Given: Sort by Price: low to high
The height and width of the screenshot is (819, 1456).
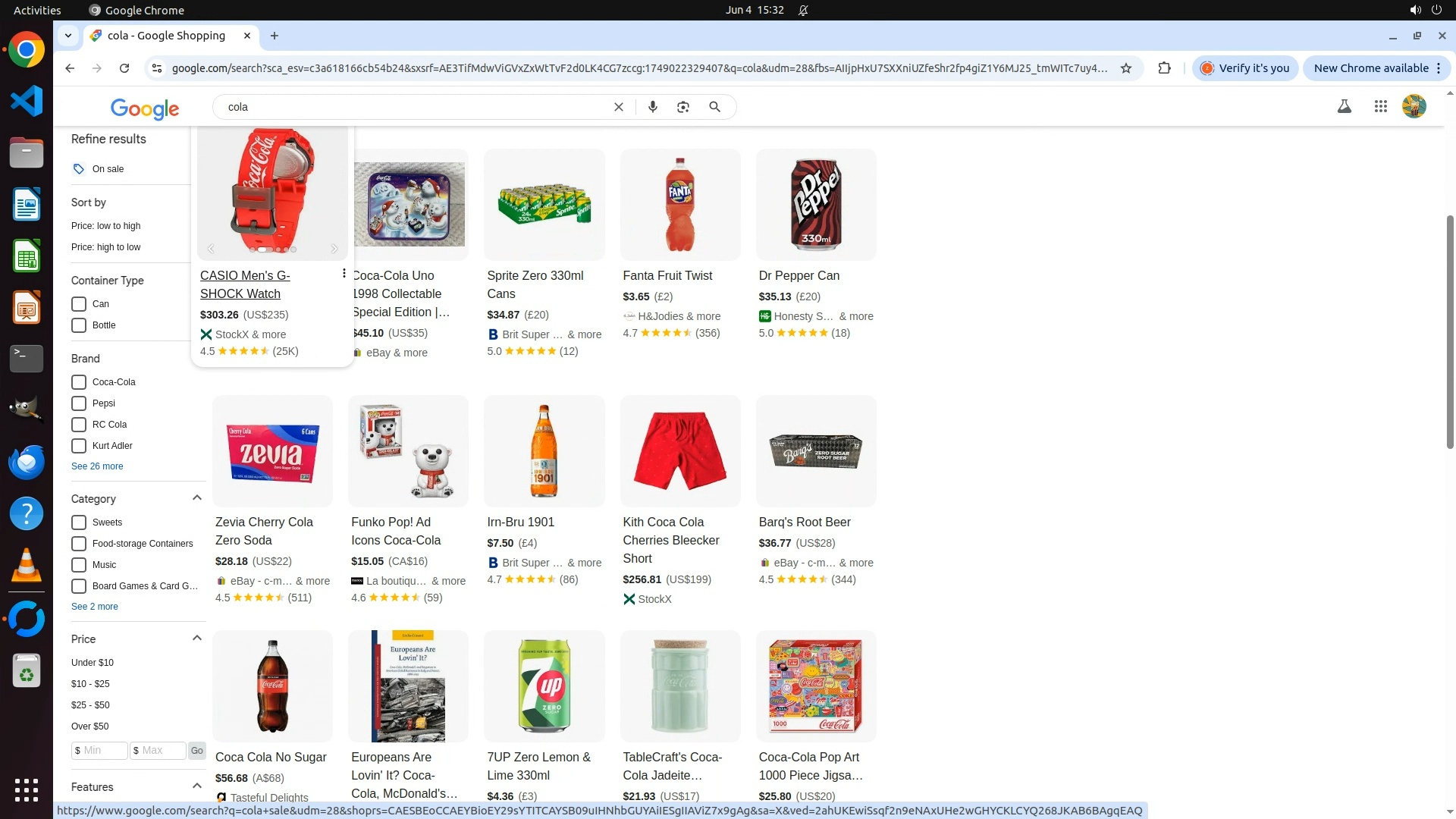Looking at the screenshot, I should click(x=105, y=226).
